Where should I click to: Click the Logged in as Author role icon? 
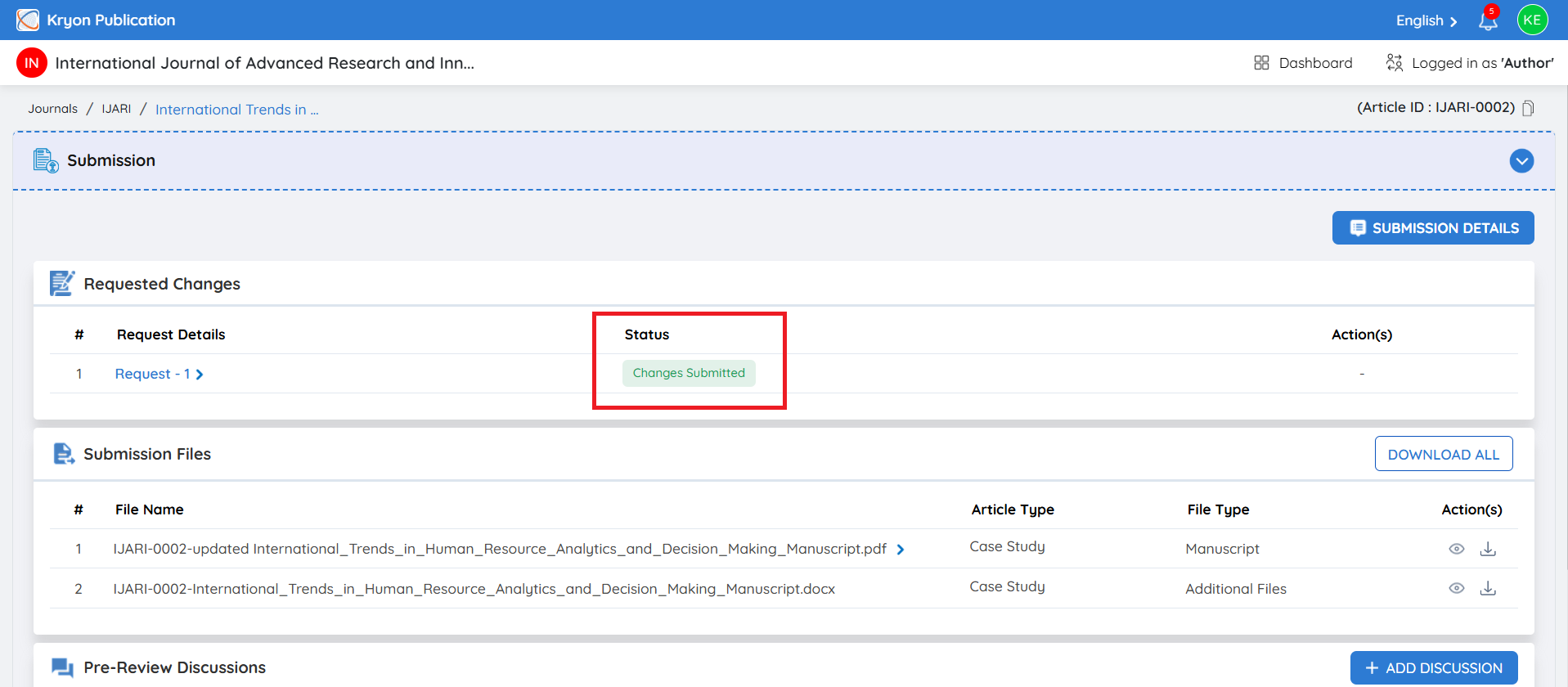[x=1395, y=63]
